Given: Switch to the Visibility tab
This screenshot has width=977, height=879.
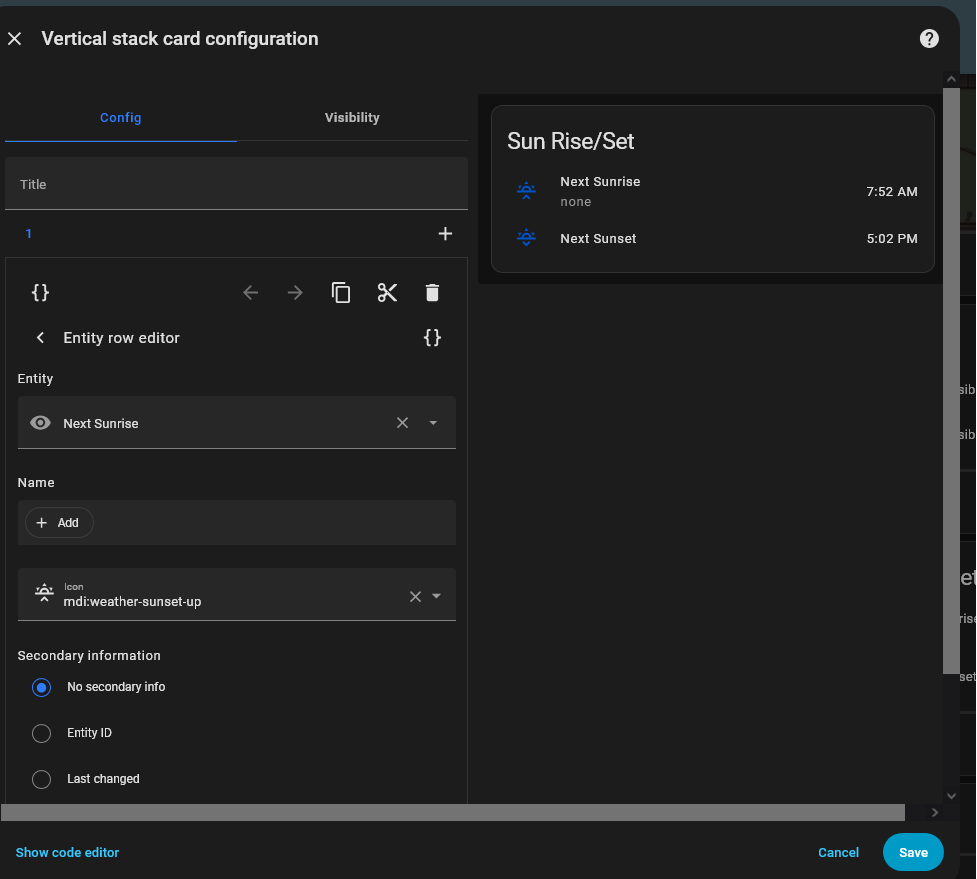Looking at the screenshot, I should [352, 118].
